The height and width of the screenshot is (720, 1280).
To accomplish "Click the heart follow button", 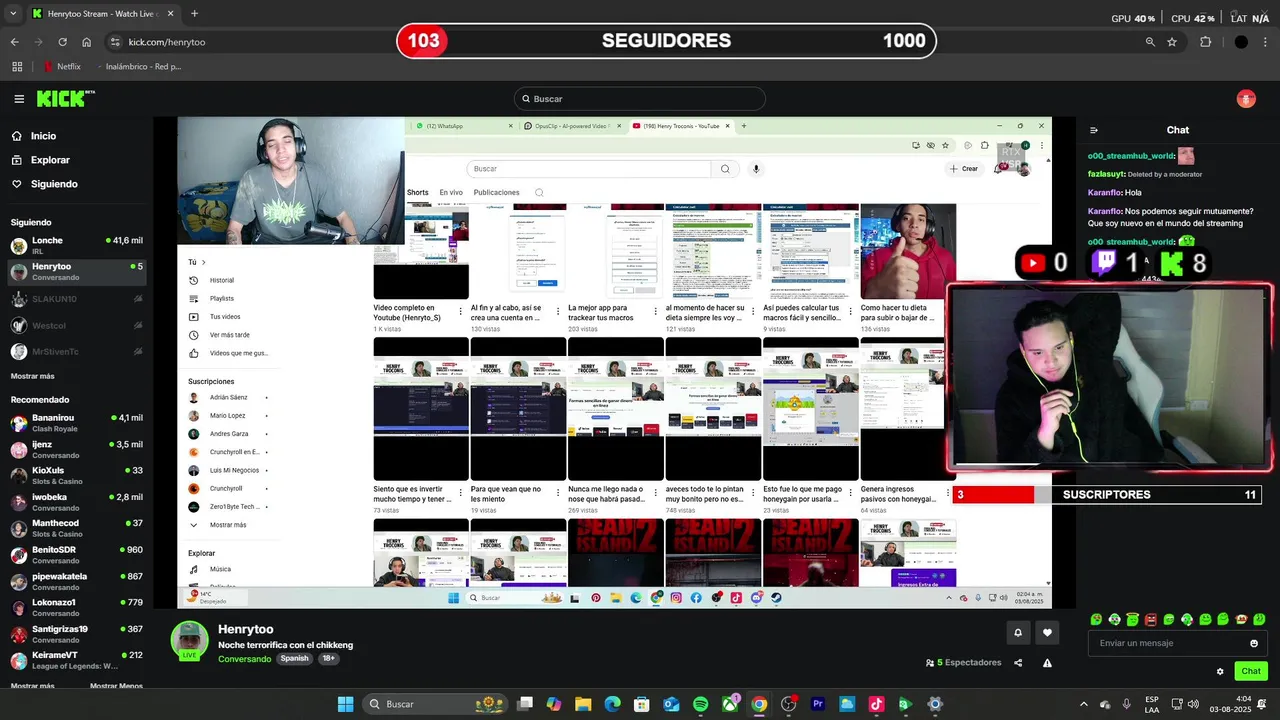I will tap(1047, 632).
